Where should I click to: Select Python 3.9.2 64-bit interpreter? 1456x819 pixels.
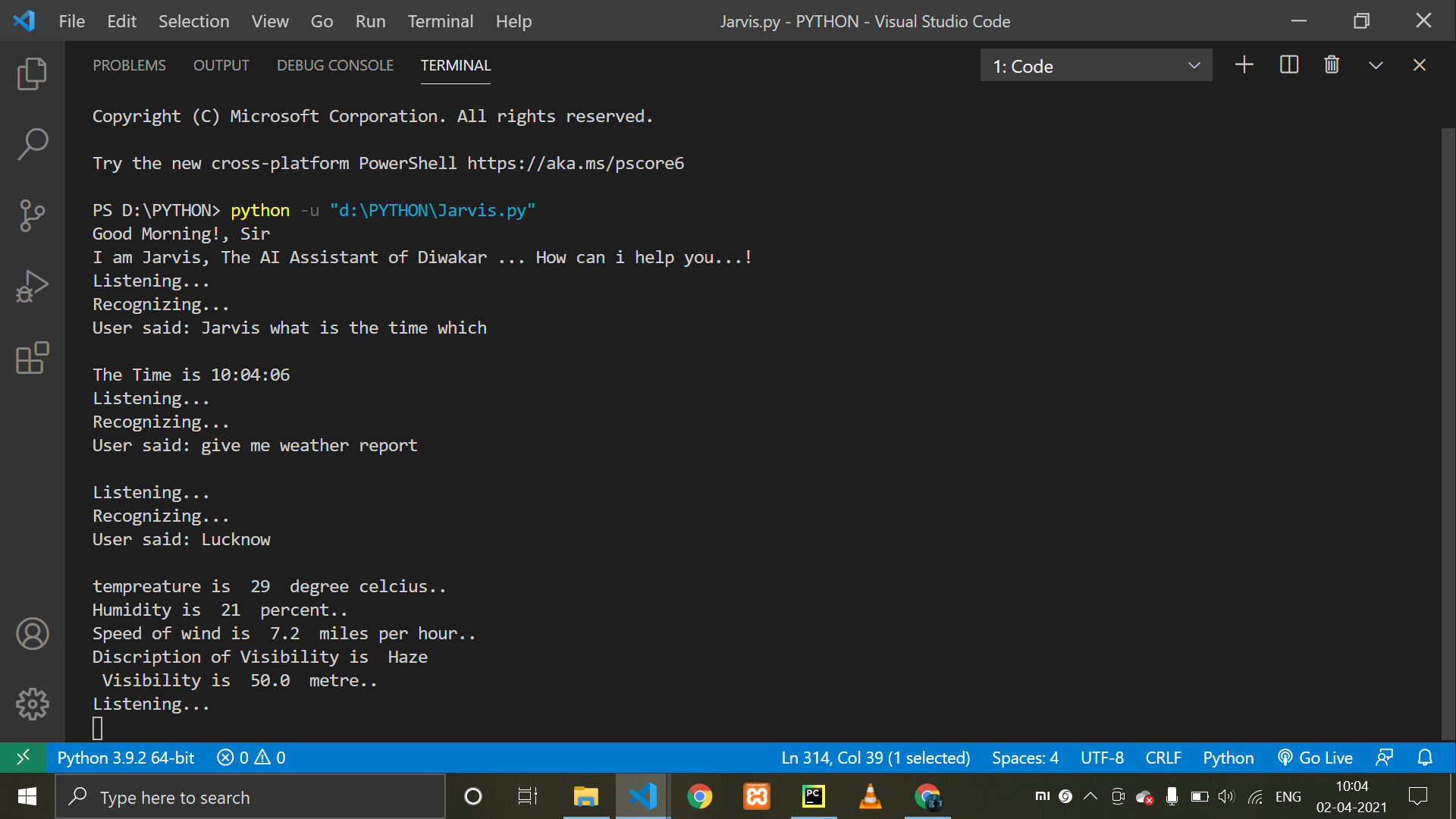pyautogui.click(x=126, y=758)
